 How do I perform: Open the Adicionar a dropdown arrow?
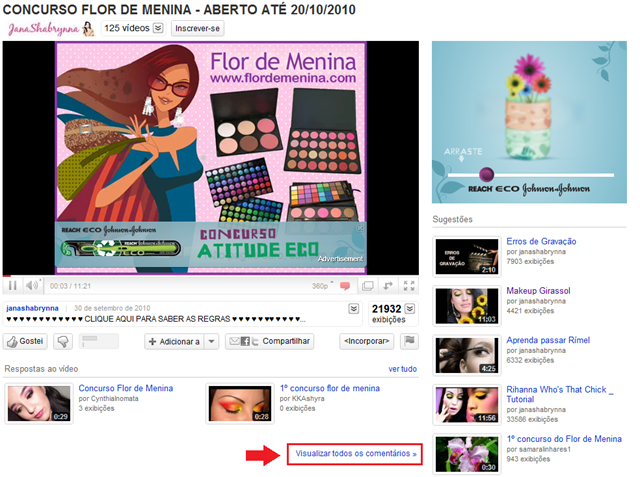211,342
